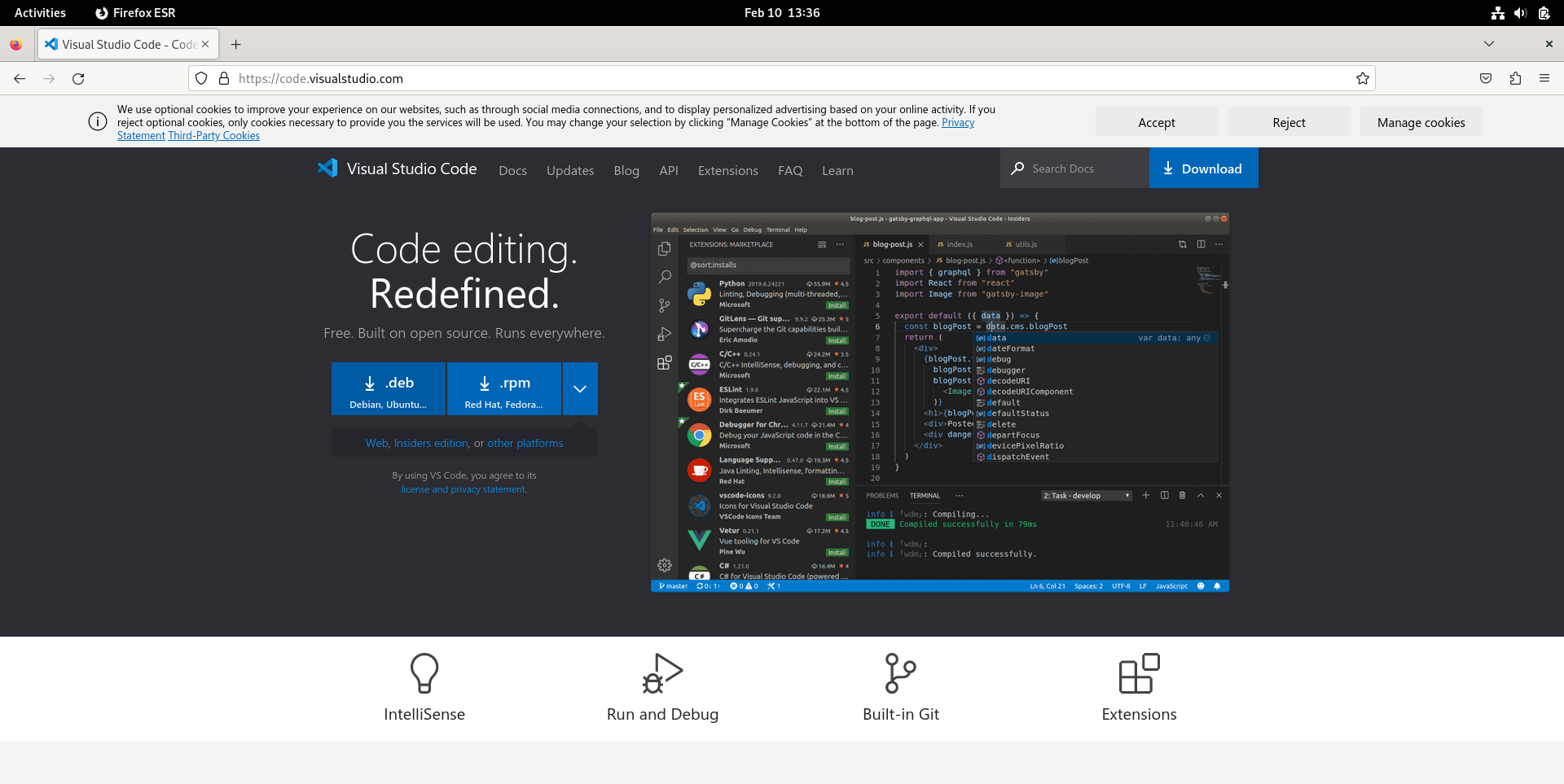Open the Firefox application menu
The image size is (1564, 784).
tap(1544, 79)
